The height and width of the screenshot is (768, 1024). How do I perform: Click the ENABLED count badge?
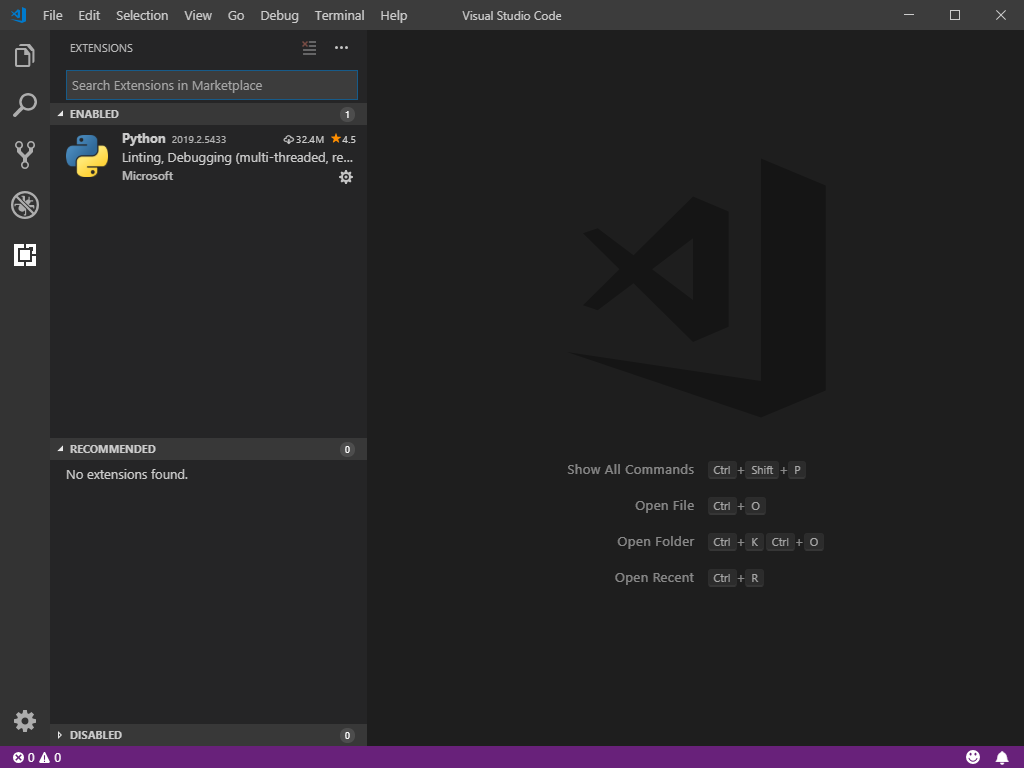coord(347,114)
